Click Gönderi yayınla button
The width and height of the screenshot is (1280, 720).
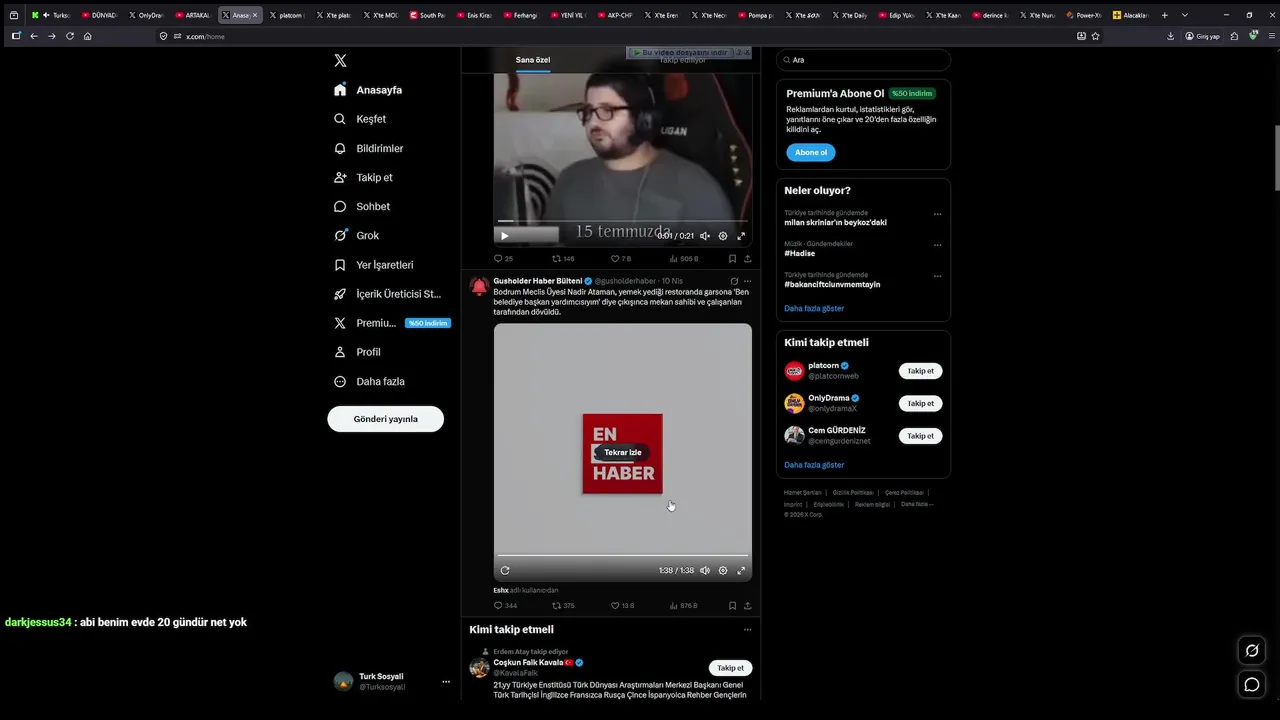pos(386,419)
